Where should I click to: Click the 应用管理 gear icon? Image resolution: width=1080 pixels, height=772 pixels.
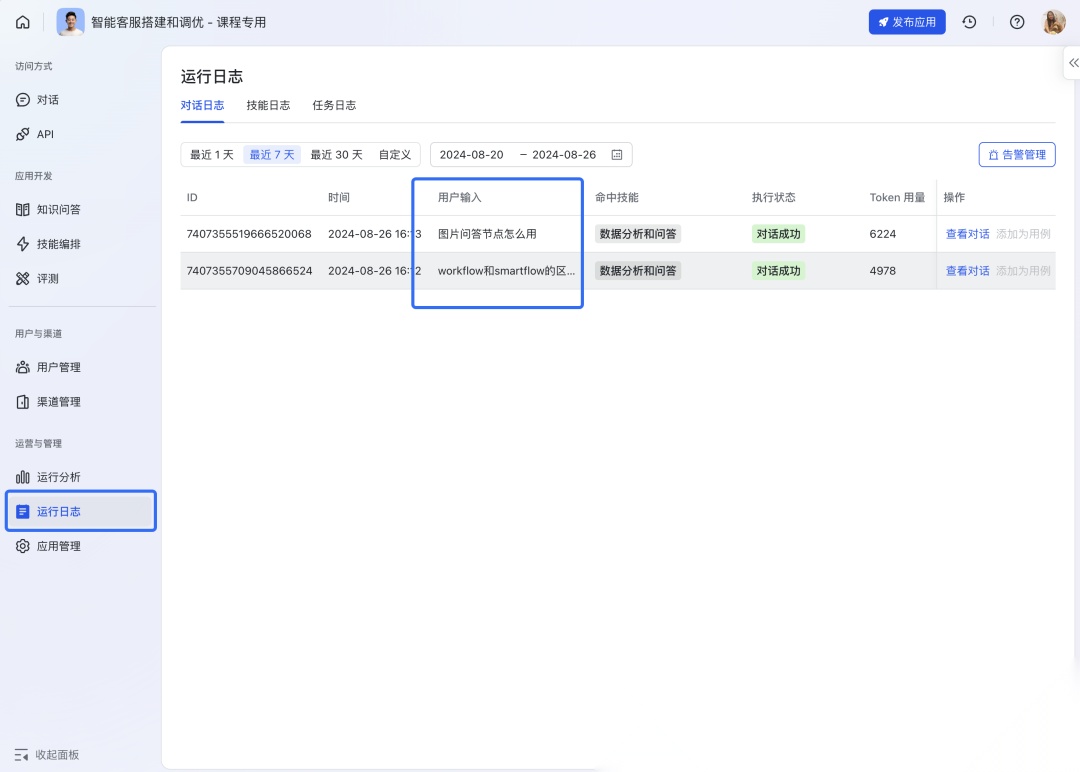pos(23,546)
